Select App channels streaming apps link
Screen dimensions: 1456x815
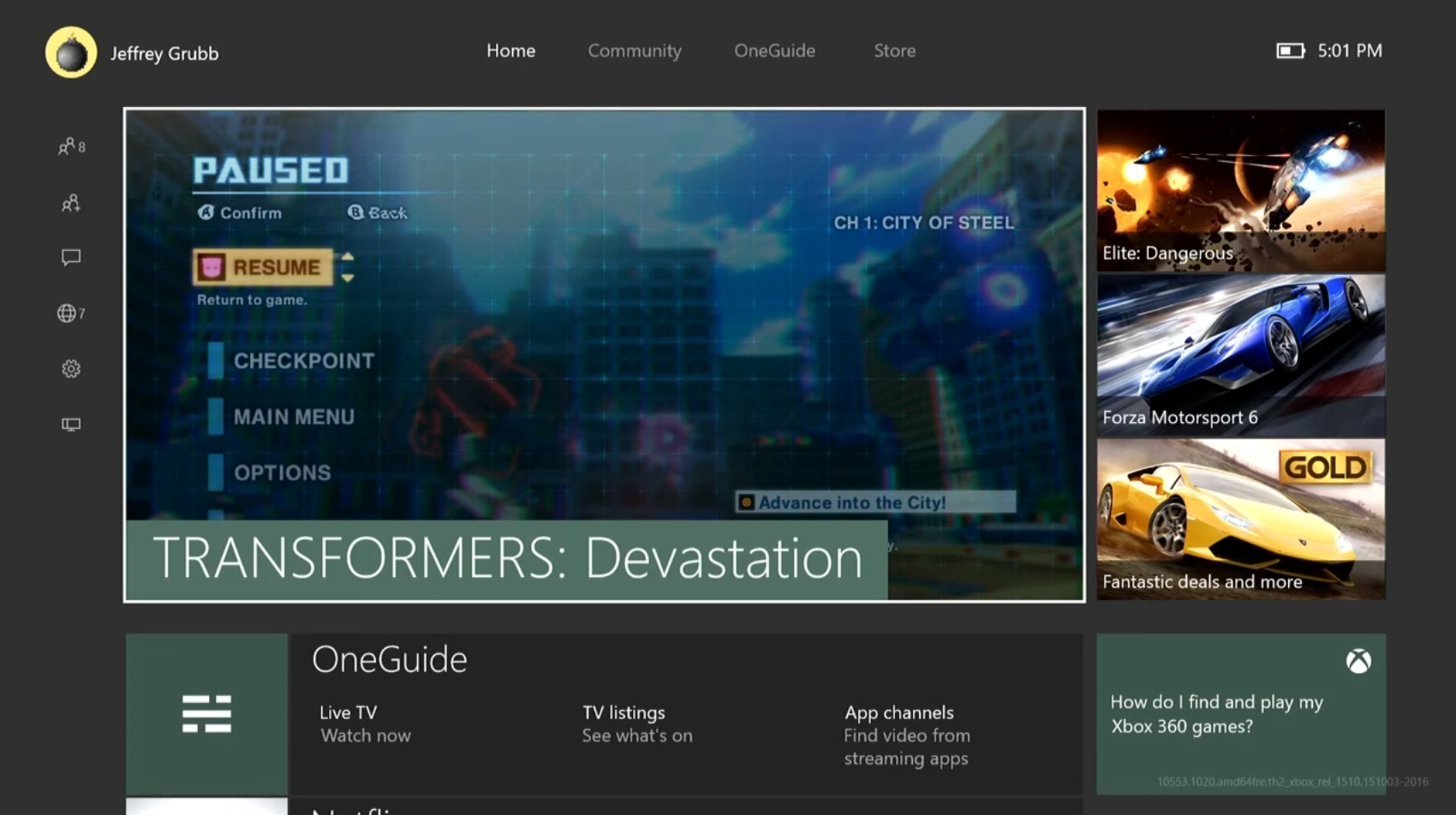click(906, 735)
